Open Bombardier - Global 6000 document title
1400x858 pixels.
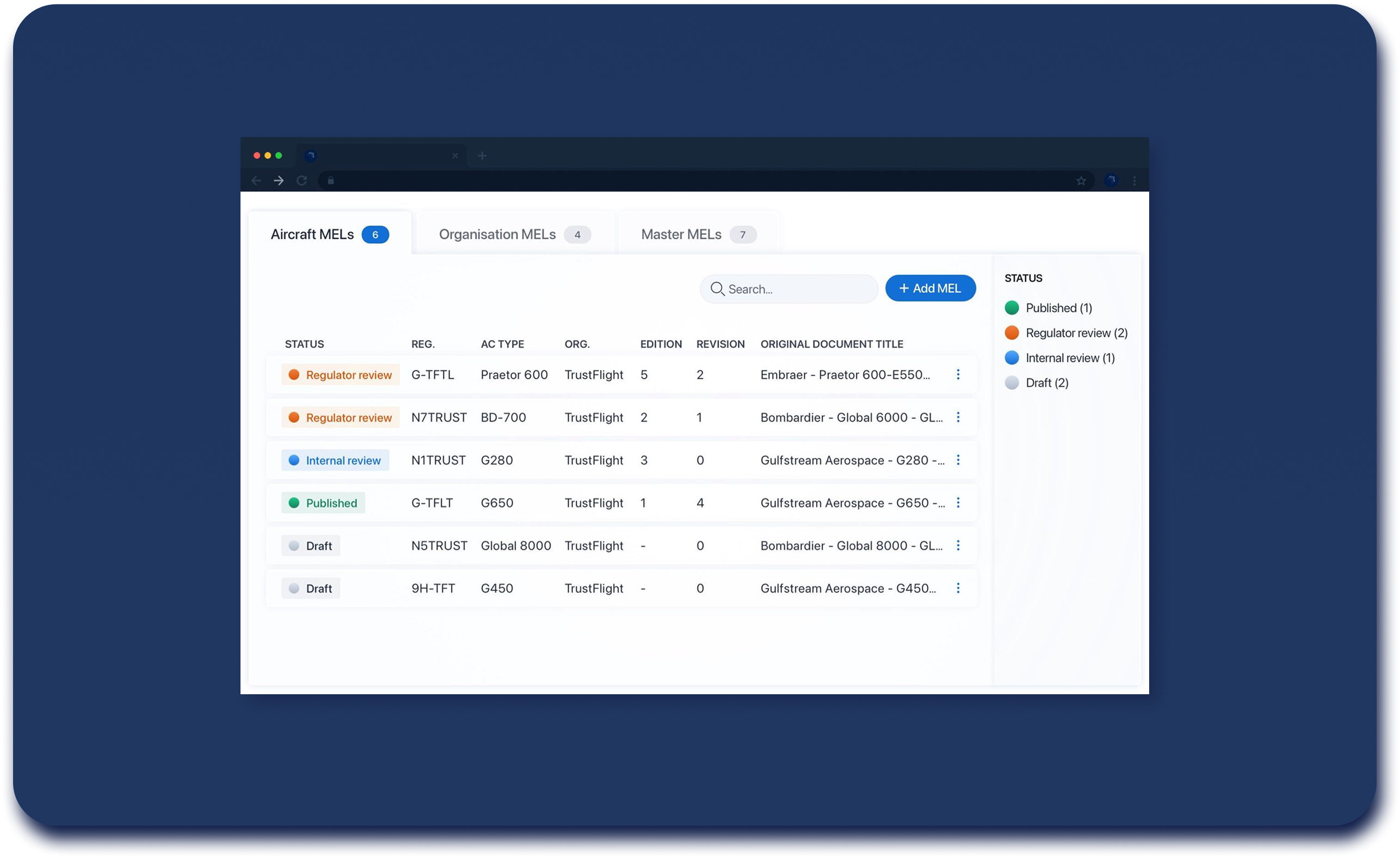[x=851, y=417]
